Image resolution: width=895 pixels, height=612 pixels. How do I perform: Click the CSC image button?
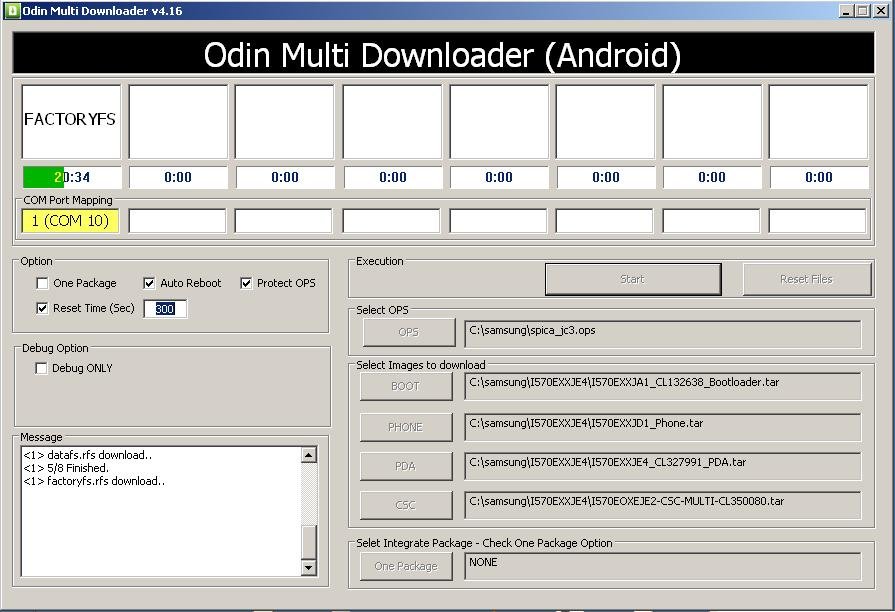[406, 505]
